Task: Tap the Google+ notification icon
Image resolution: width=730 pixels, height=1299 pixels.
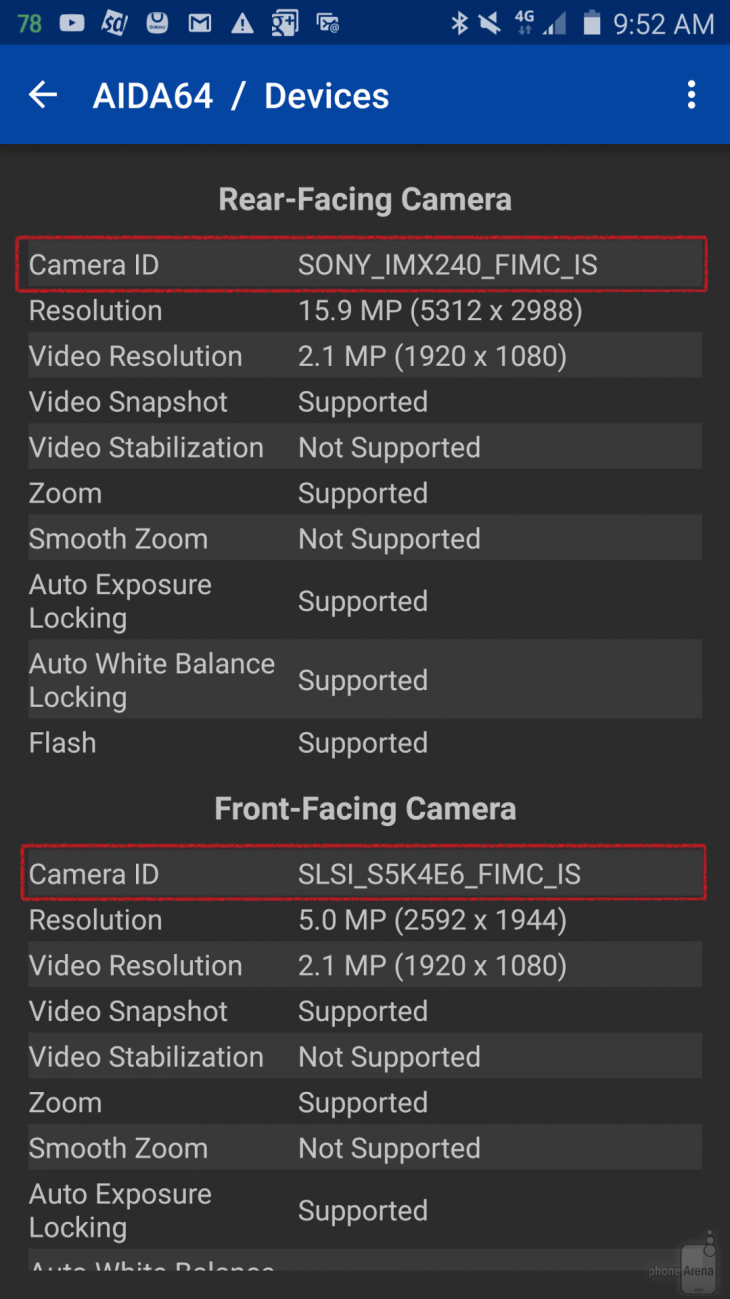Action: 284,23
